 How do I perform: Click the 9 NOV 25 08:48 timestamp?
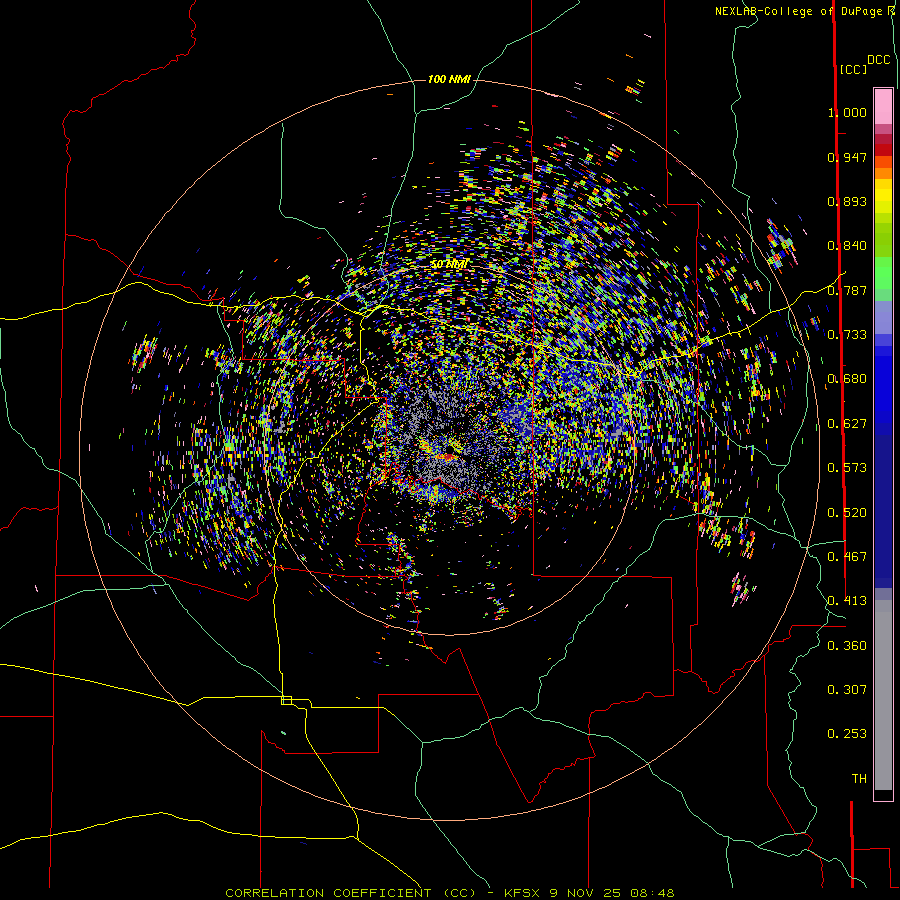click(612, 893)
